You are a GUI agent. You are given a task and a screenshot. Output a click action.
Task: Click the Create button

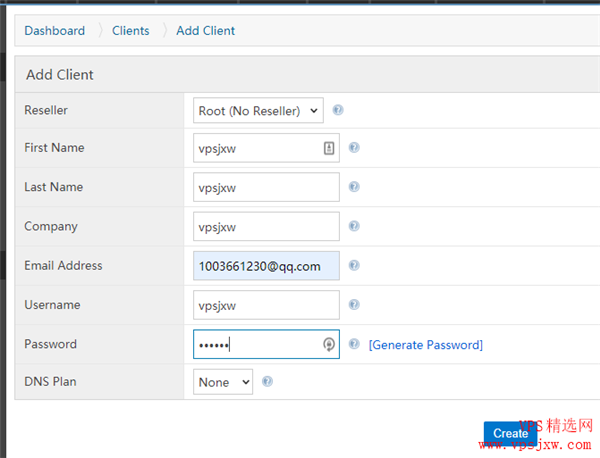click(510, 434)
